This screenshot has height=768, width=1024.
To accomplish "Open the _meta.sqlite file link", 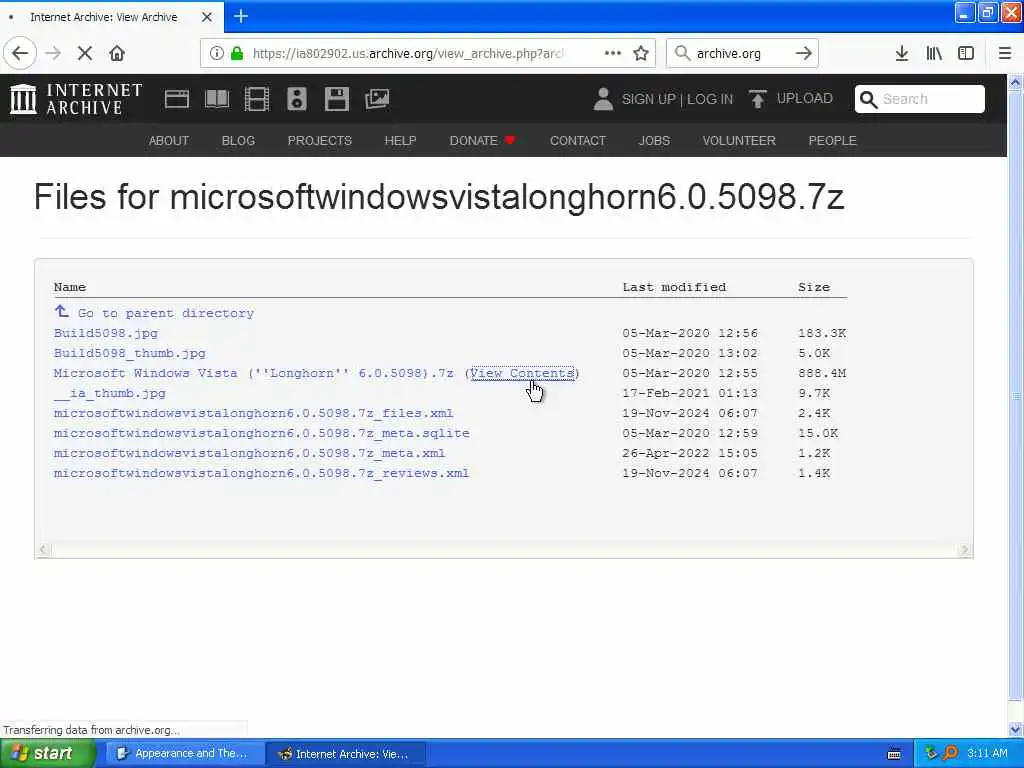I will (x=262, y=434).
